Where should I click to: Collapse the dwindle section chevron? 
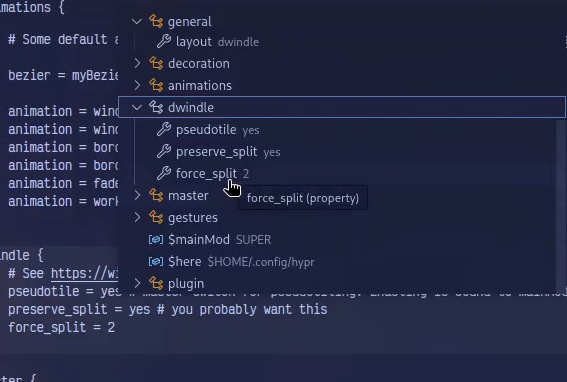coord(137,107)
